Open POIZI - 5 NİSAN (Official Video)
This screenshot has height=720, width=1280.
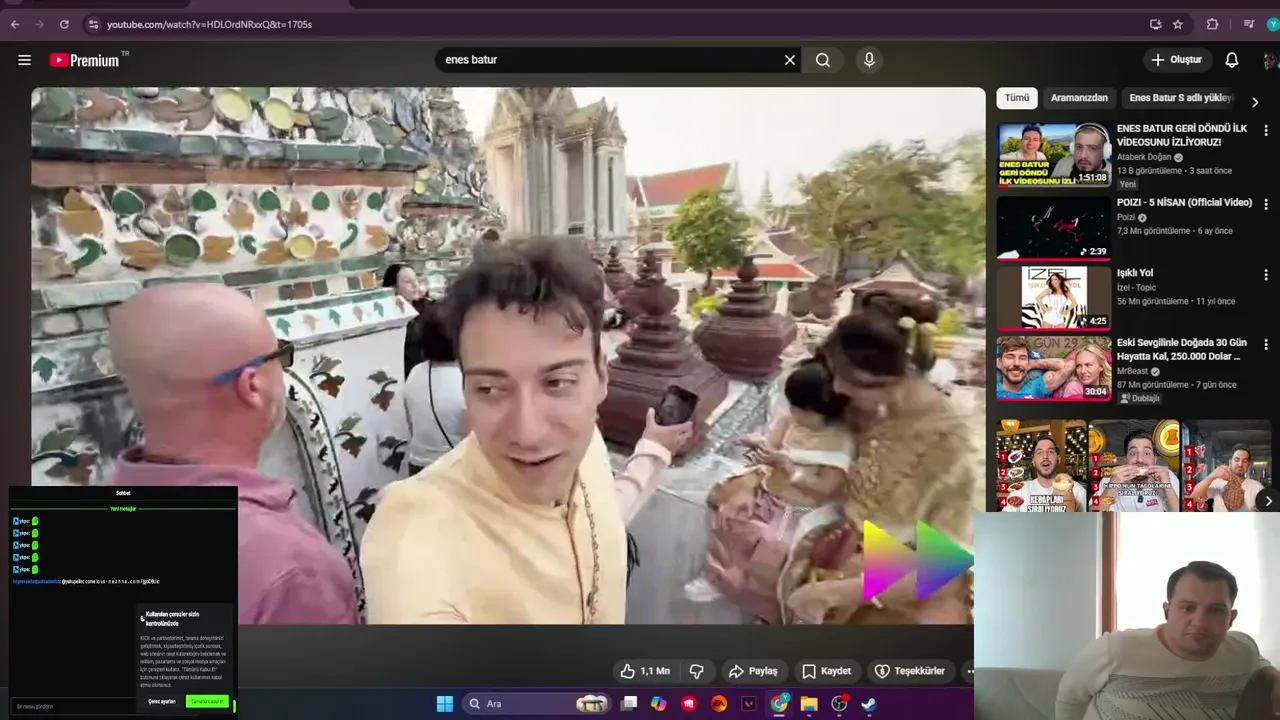(1184, 202)
